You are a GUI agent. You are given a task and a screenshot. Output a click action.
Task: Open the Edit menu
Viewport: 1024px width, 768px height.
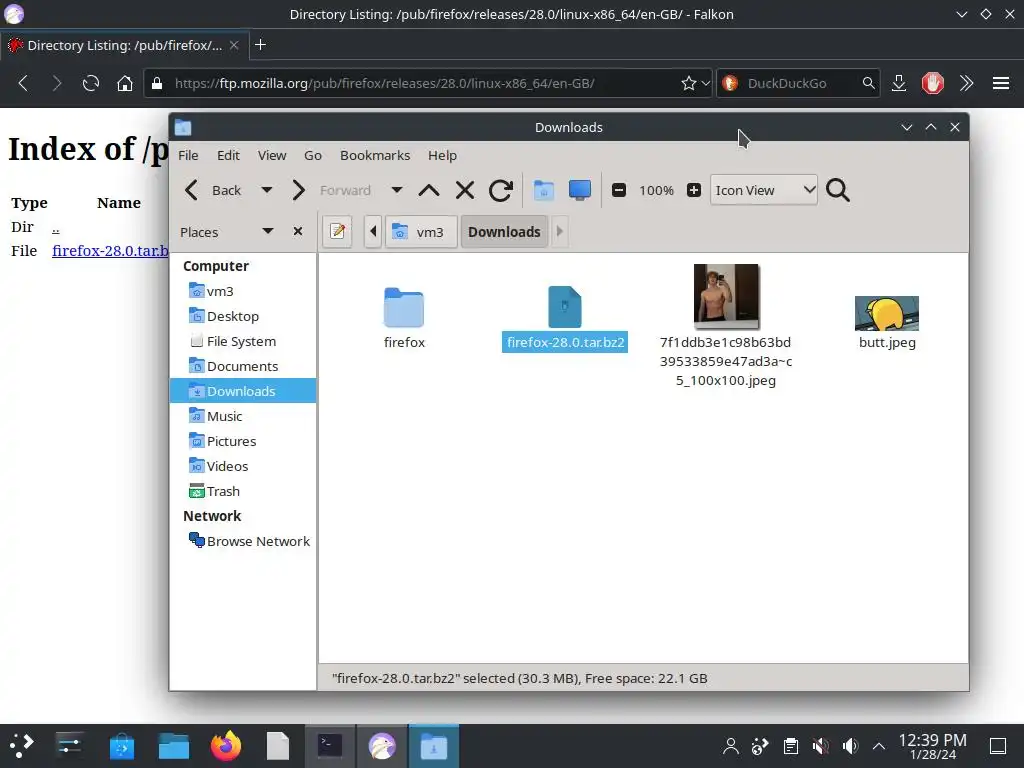(x=228, y=155)
